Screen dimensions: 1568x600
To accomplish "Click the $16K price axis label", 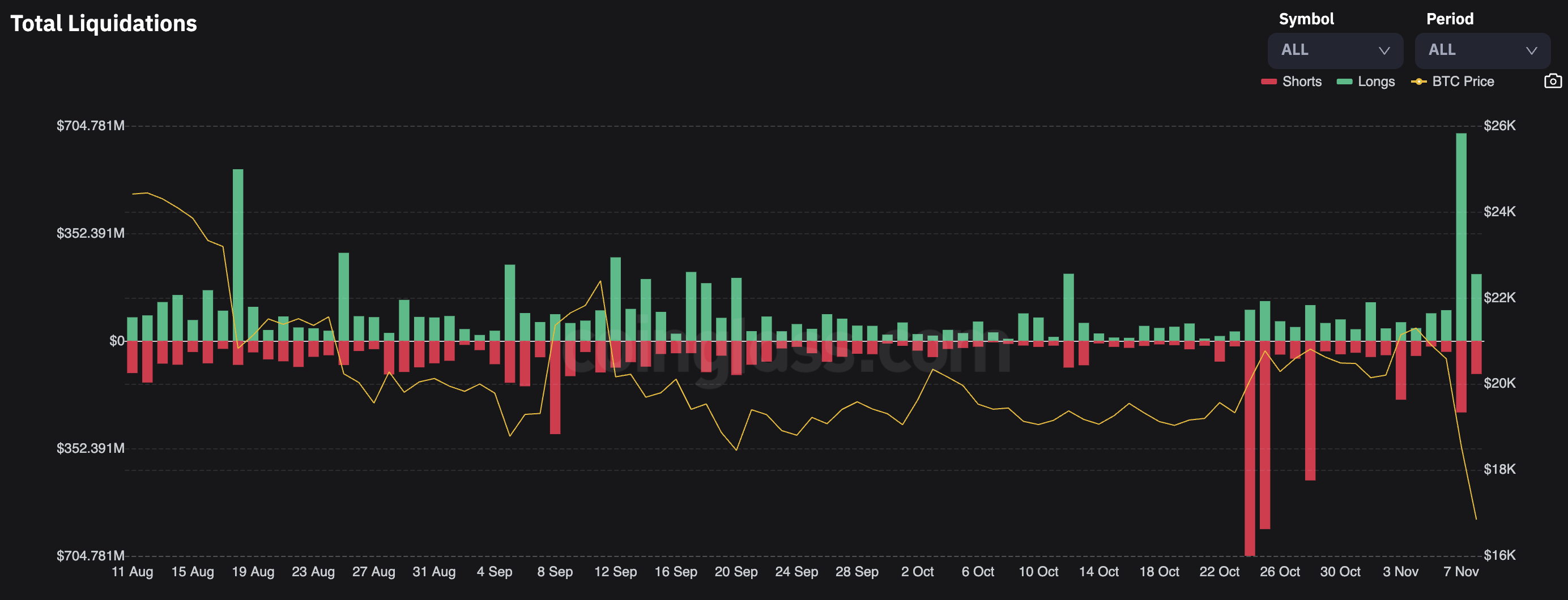I will point(1499,555).
